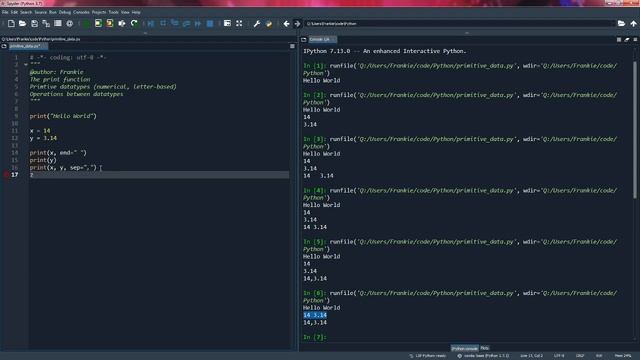The image size is (640, 360).
Task: Open the console pane options menu
Action: [x=635, y=40]
